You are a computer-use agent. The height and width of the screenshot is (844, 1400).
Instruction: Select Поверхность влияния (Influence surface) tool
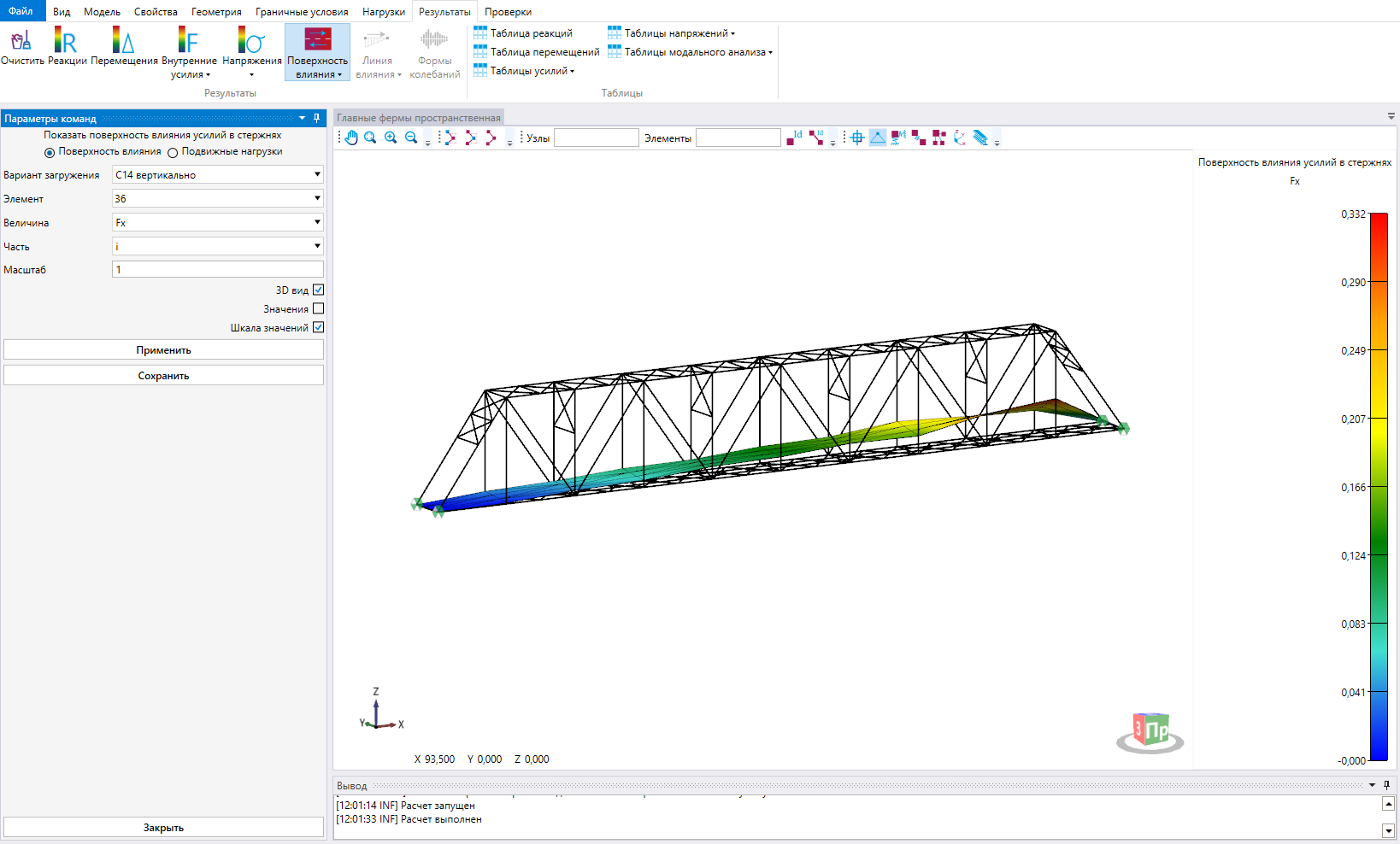[317, 52]
